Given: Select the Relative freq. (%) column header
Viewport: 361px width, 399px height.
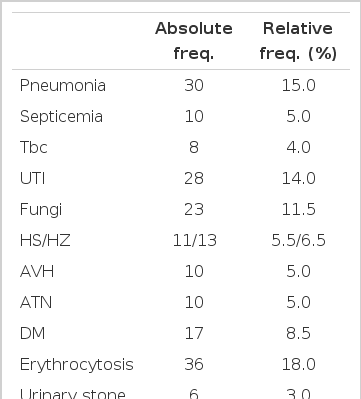Looking at the screenshot, I should 298,41.
